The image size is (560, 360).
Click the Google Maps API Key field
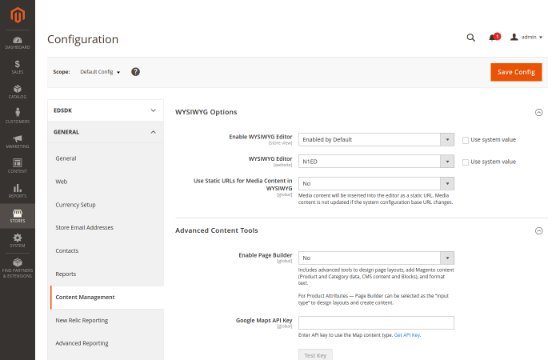coord(376,323)
